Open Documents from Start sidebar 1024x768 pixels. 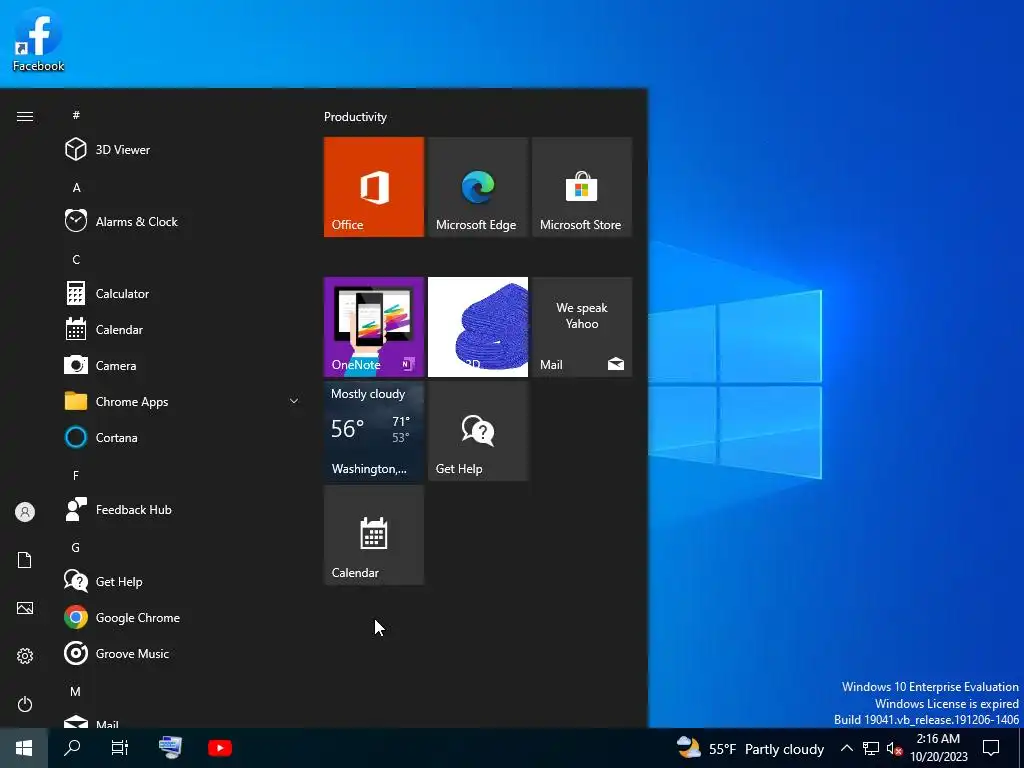click(25, 560)
